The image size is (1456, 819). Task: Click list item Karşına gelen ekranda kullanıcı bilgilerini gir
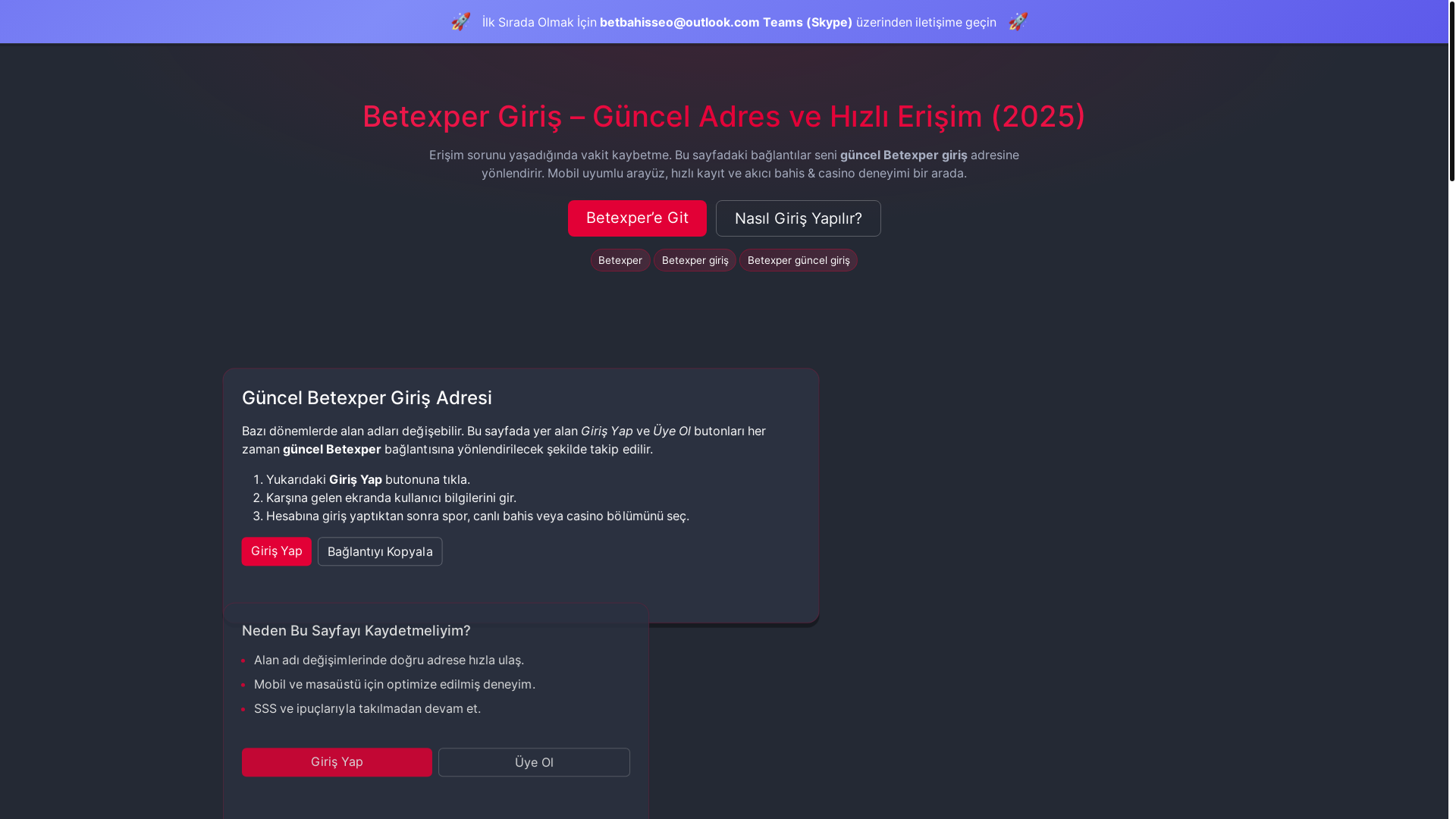[x=391, y=497]
